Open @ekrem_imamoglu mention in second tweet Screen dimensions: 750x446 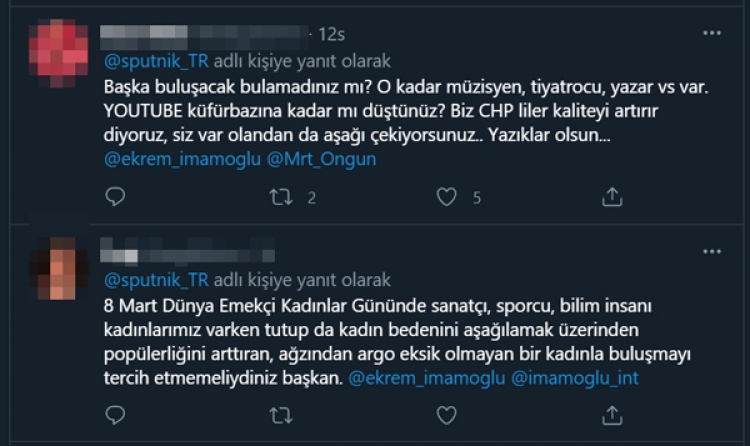pos(427,380)
